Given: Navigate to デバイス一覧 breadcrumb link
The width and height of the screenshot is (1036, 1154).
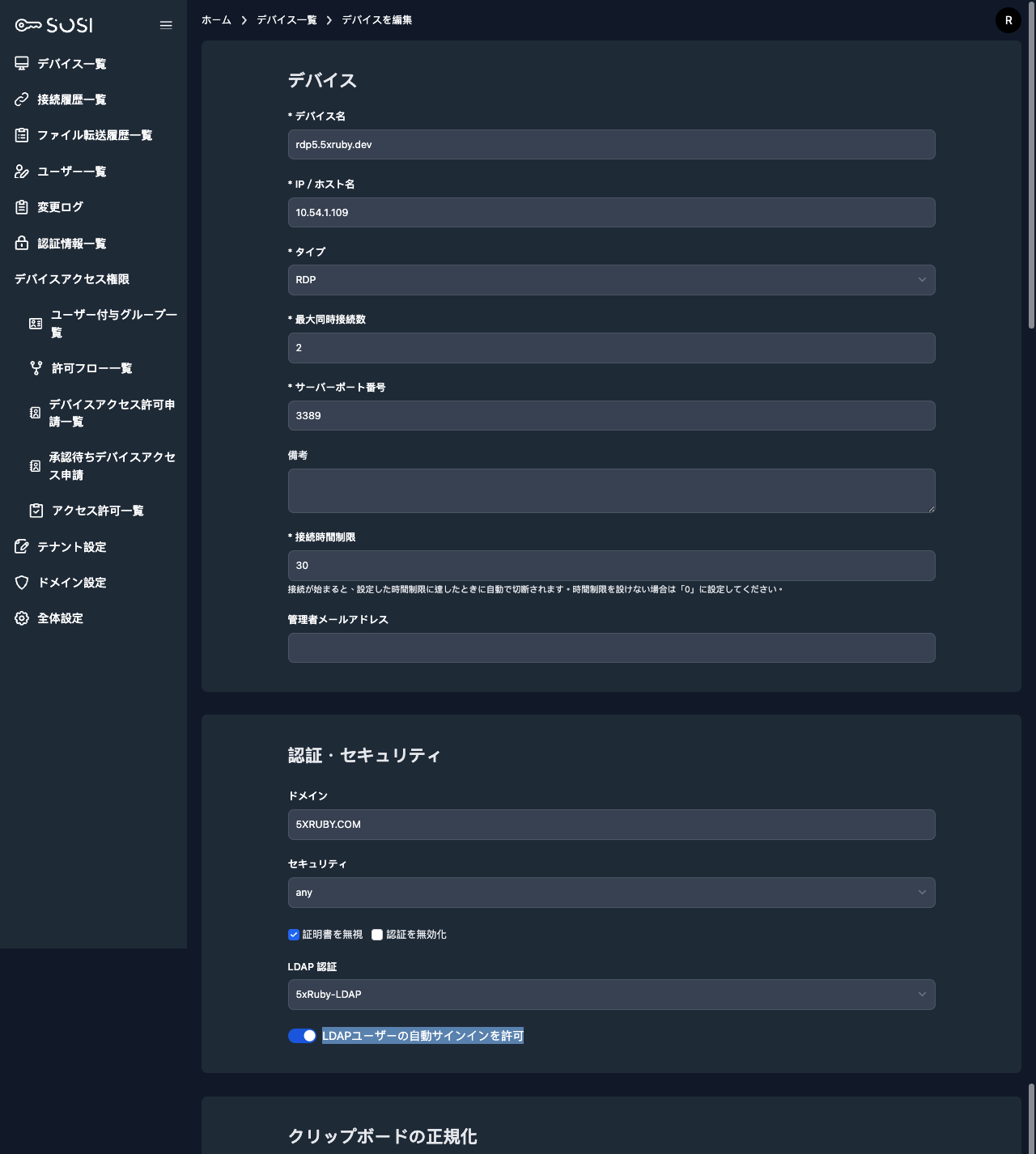Looking at the screenshot, I should pyautogui.click(x=287, y=20).
